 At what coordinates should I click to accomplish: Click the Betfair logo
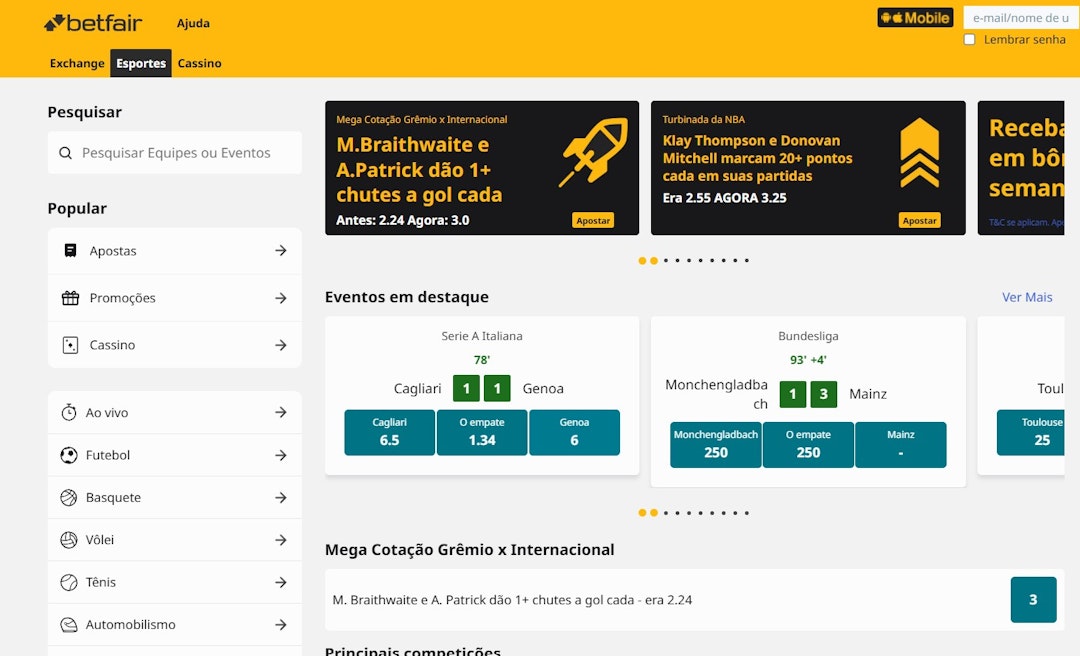[x=93, y=23]
